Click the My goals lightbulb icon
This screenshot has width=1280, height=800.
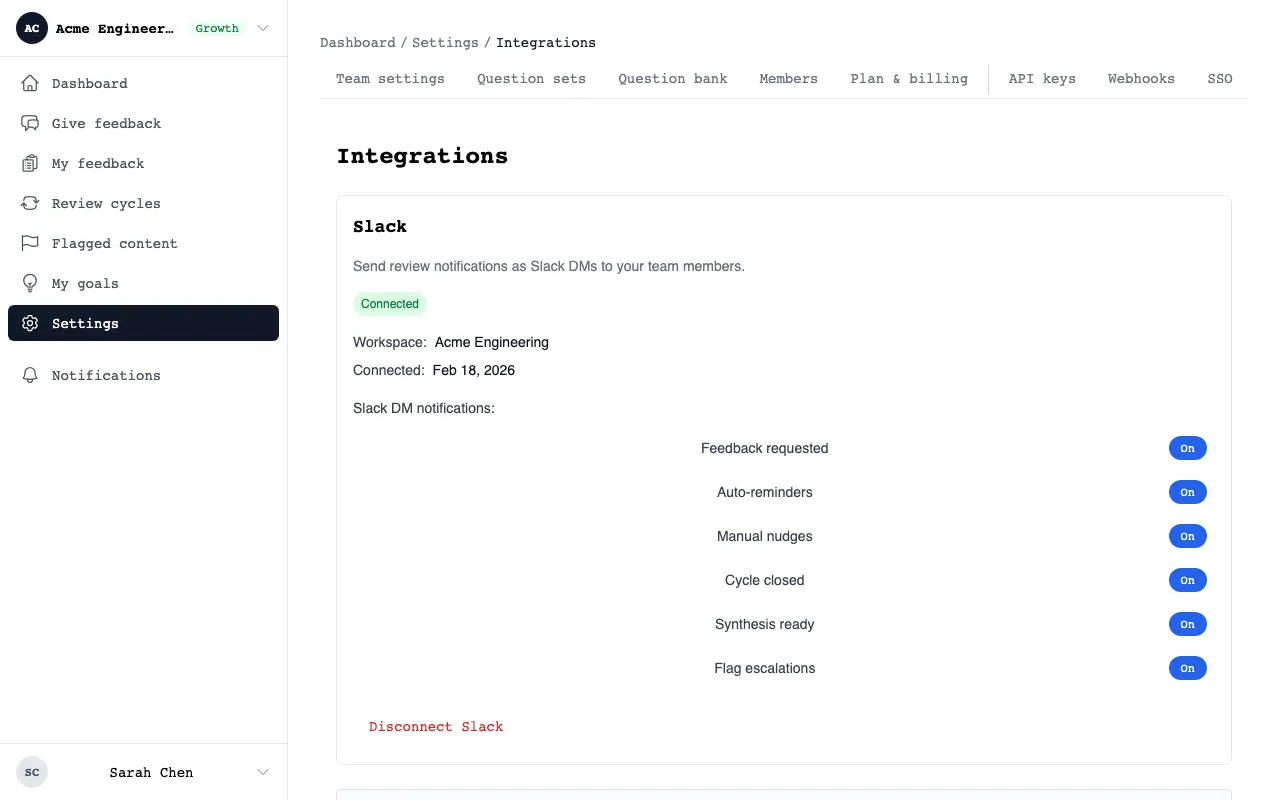coord(31,283)
